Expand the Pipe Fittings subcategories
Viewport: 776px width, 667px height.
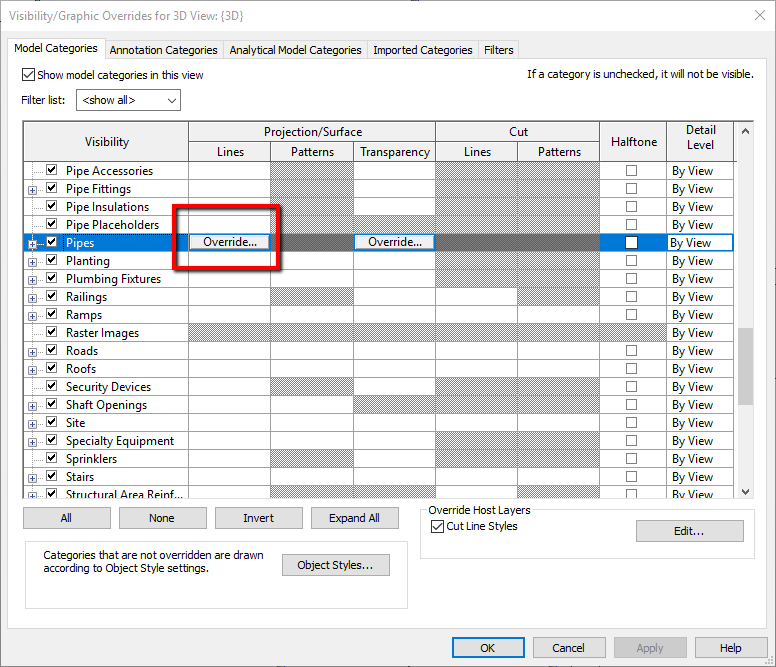point(33,190)
